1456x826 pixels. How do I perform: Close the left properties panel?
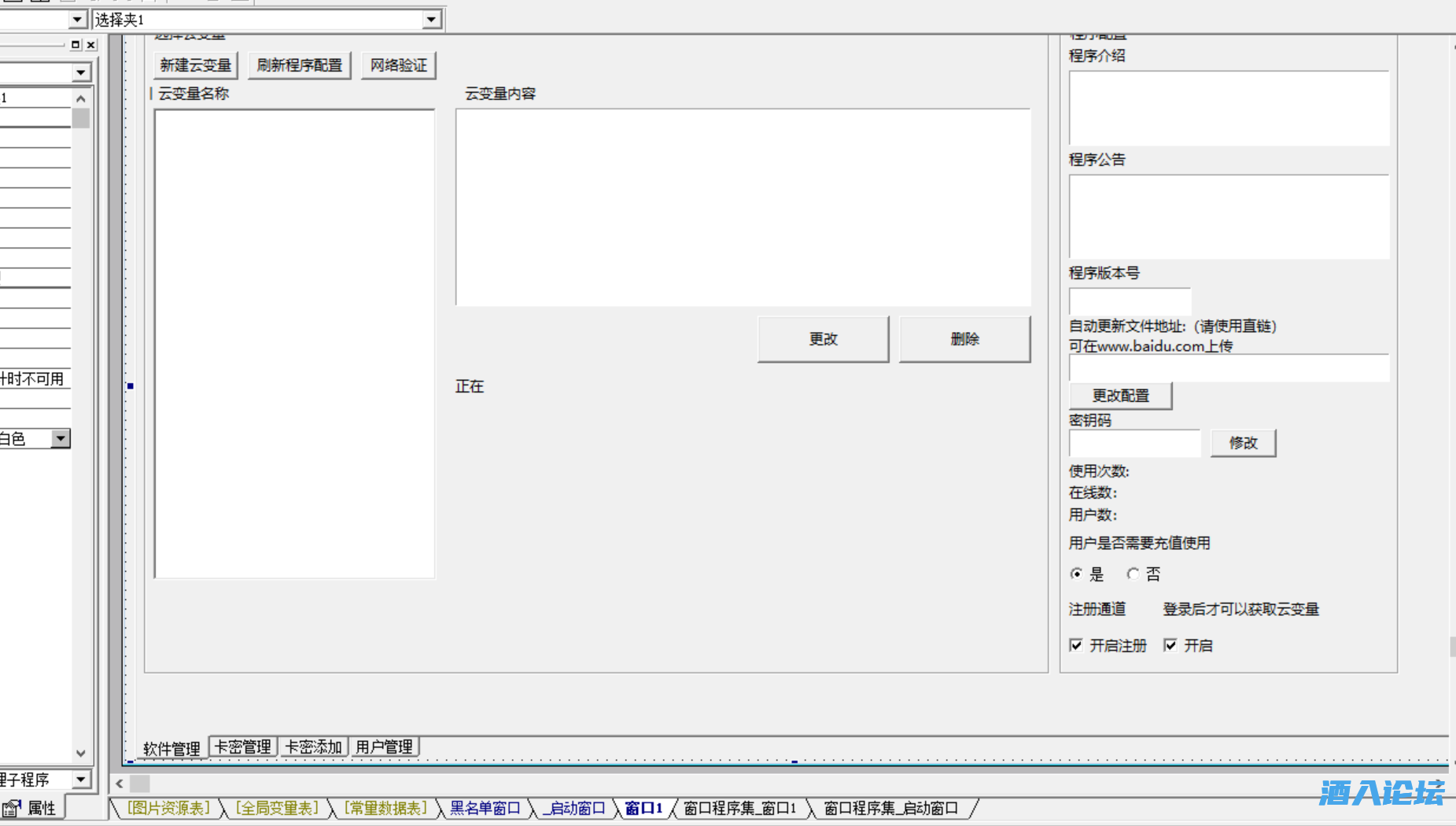[91, 45]
